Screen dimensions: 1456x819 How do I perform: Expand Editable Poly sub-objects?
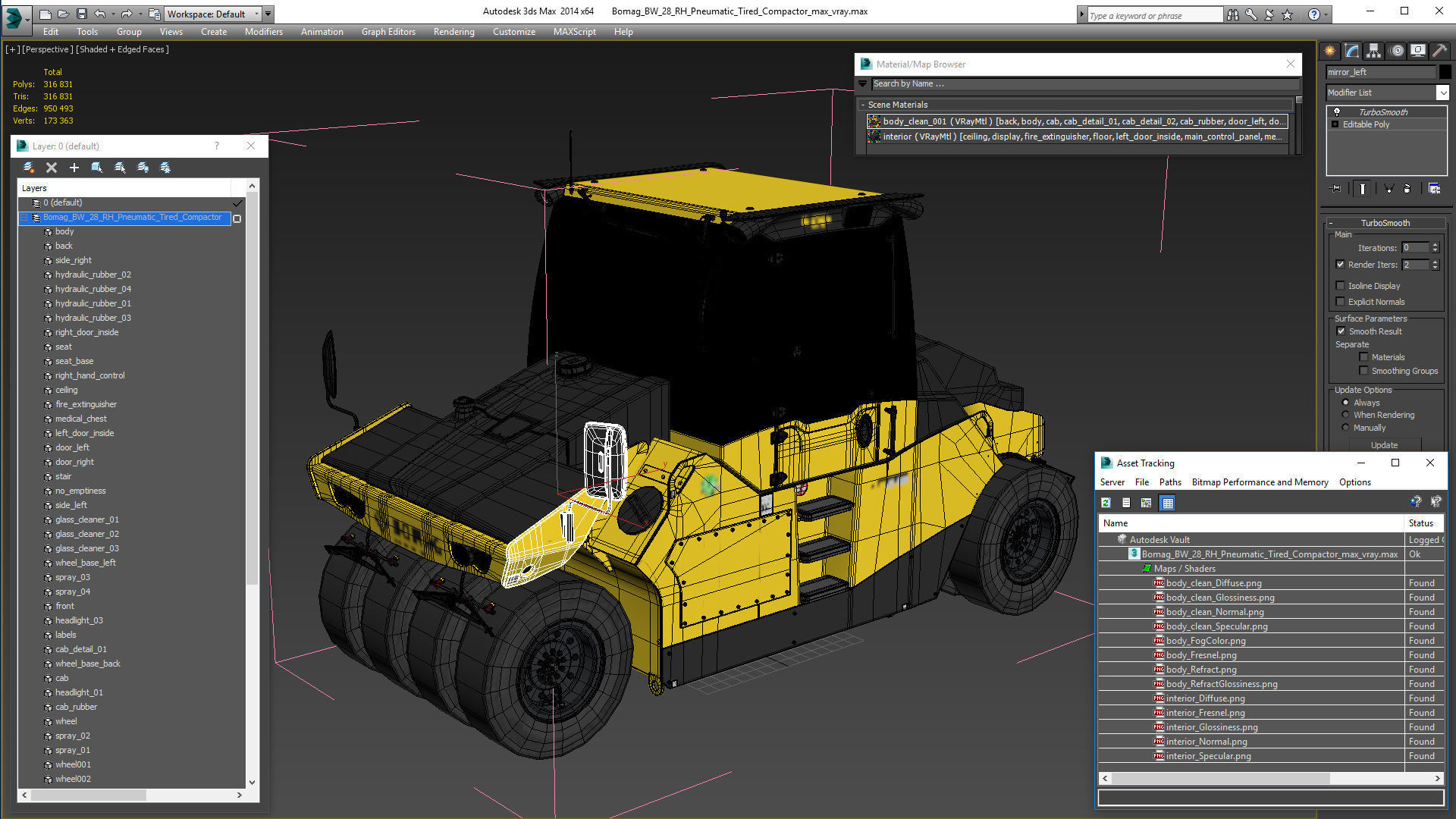pos(1335,124)
